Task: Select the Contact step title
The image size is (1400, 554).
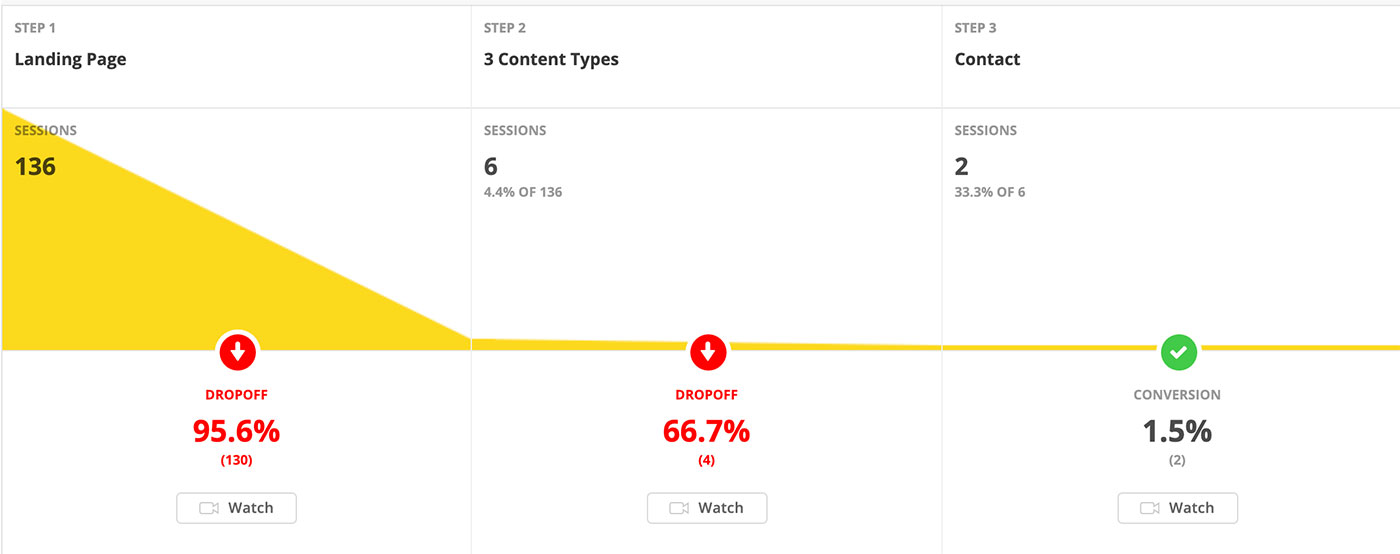Action: coord(988,59)
